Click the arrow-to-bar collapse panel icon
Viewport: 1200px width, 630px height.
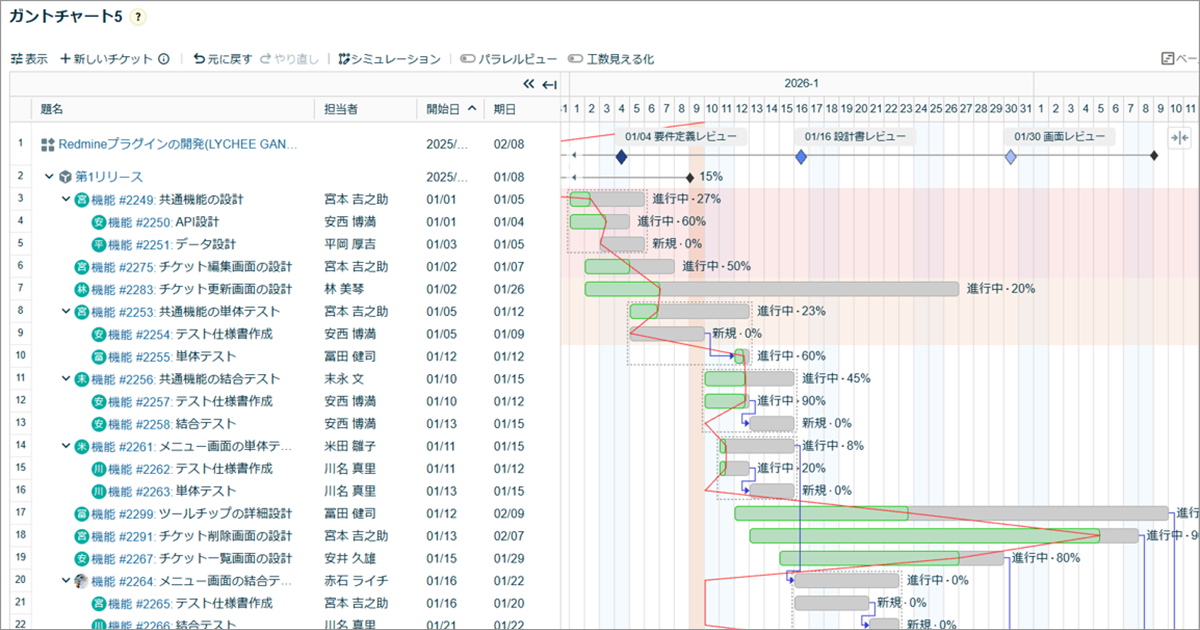[x=549, y=84]
